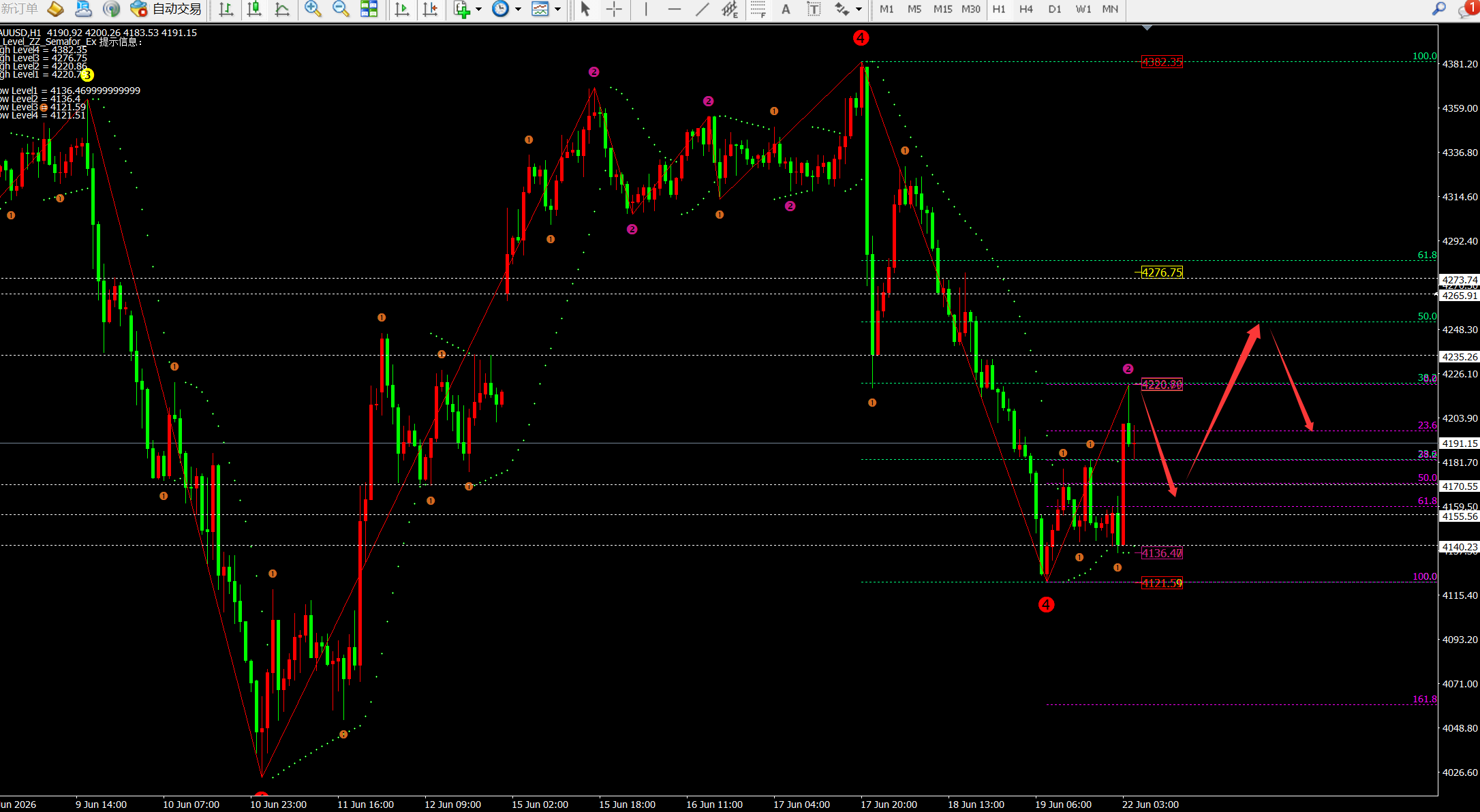Click the 161.8 Fibonacci level label

click(x=1425, y=700)
